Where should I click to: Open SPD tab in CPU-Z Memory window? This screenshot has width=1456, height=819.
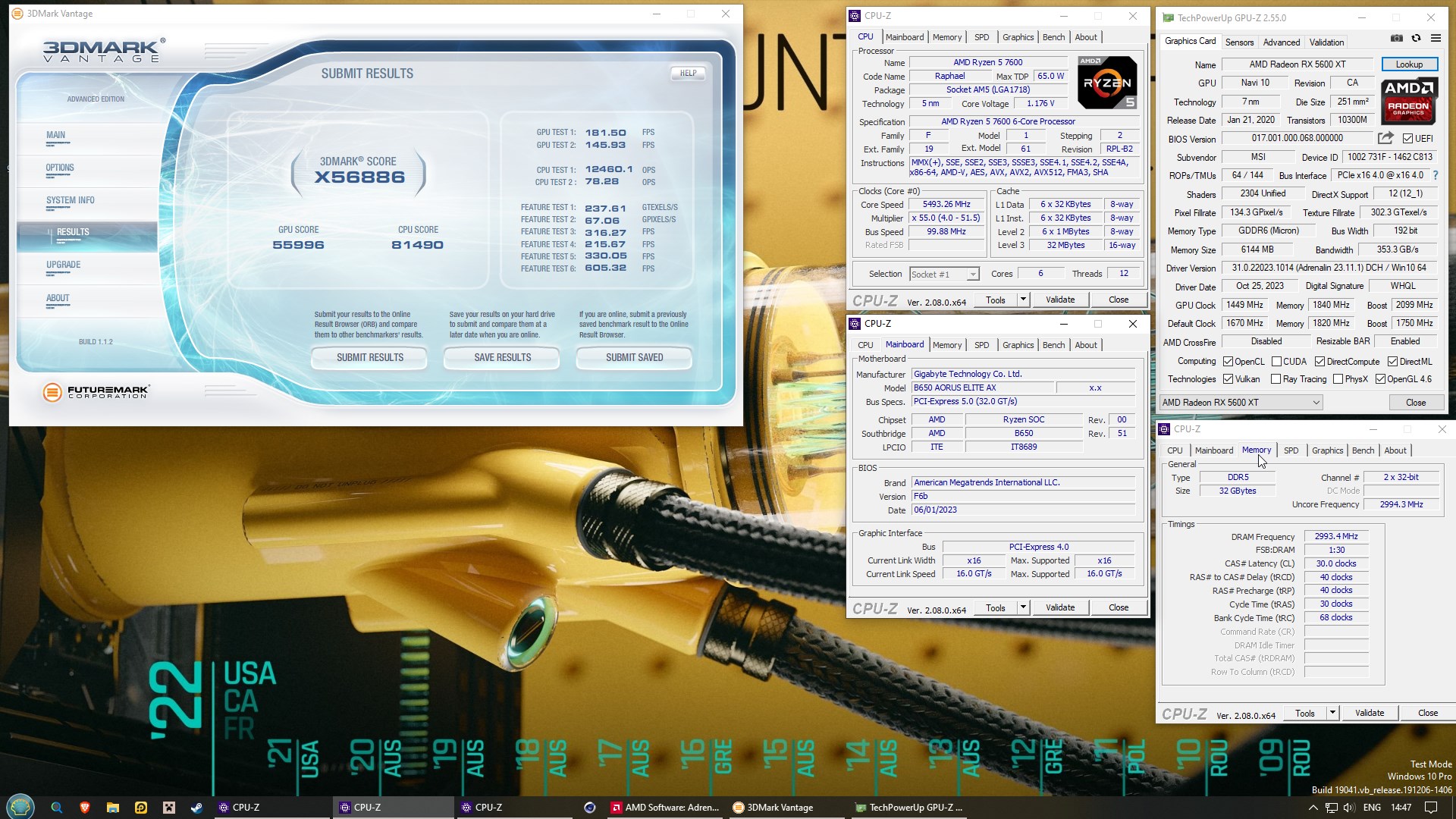pyautogui.click(x=1291, y=450)
